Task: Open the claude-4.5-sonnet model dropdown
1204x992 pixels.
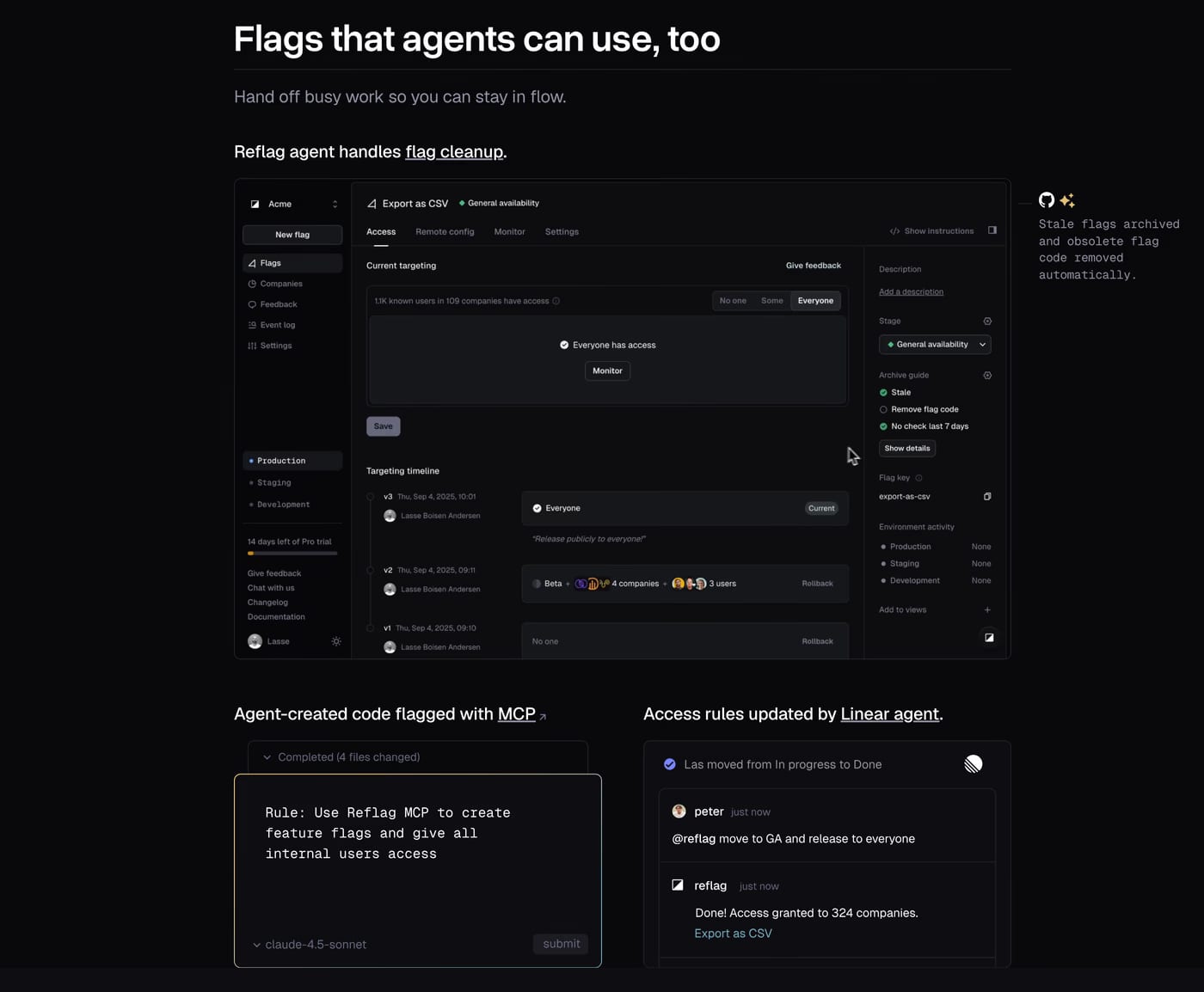Action: click(x=310, y=945)
